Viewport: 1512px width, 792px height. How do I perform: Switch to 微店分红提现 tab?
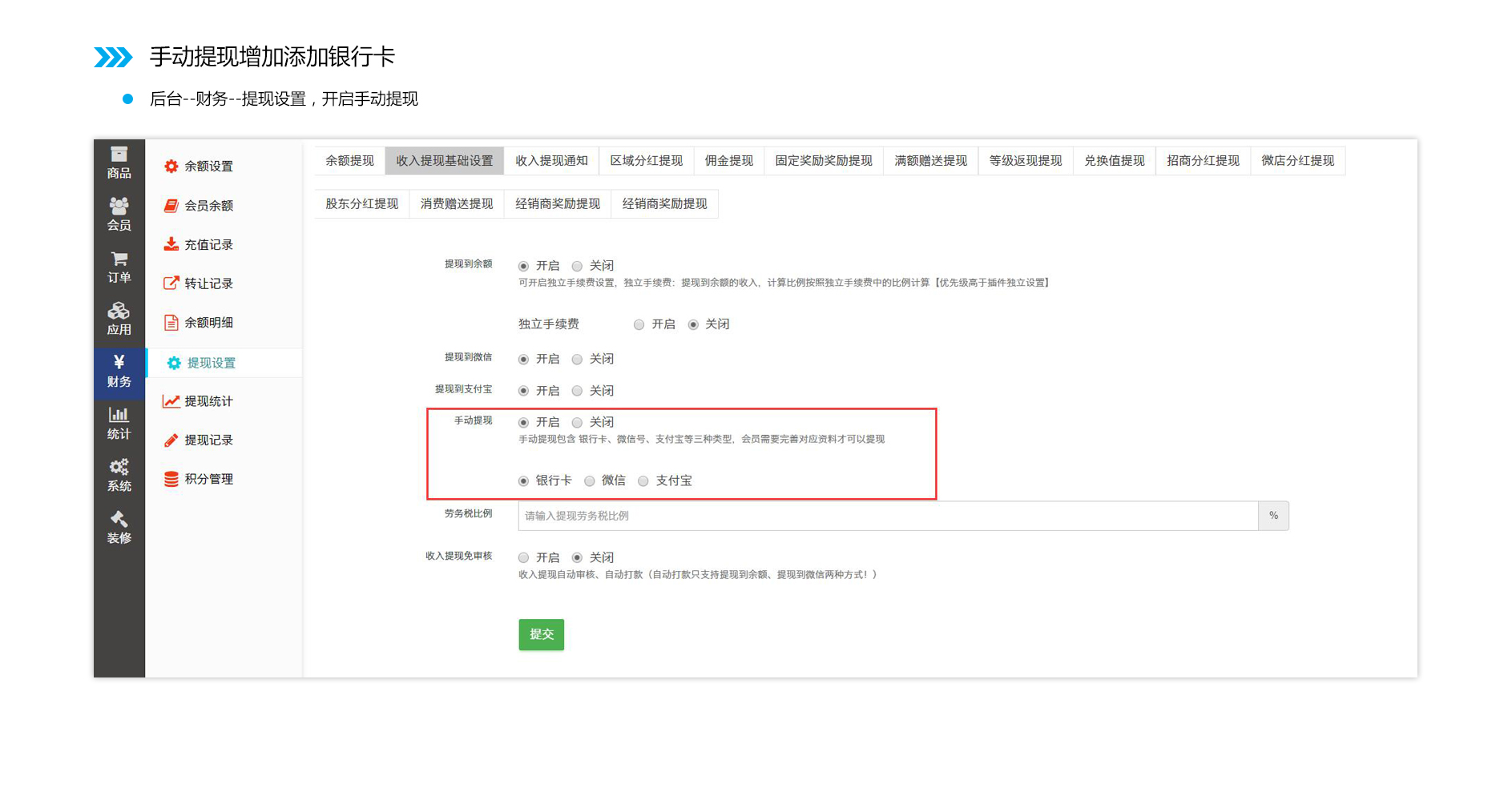(x=1298, y=161)
